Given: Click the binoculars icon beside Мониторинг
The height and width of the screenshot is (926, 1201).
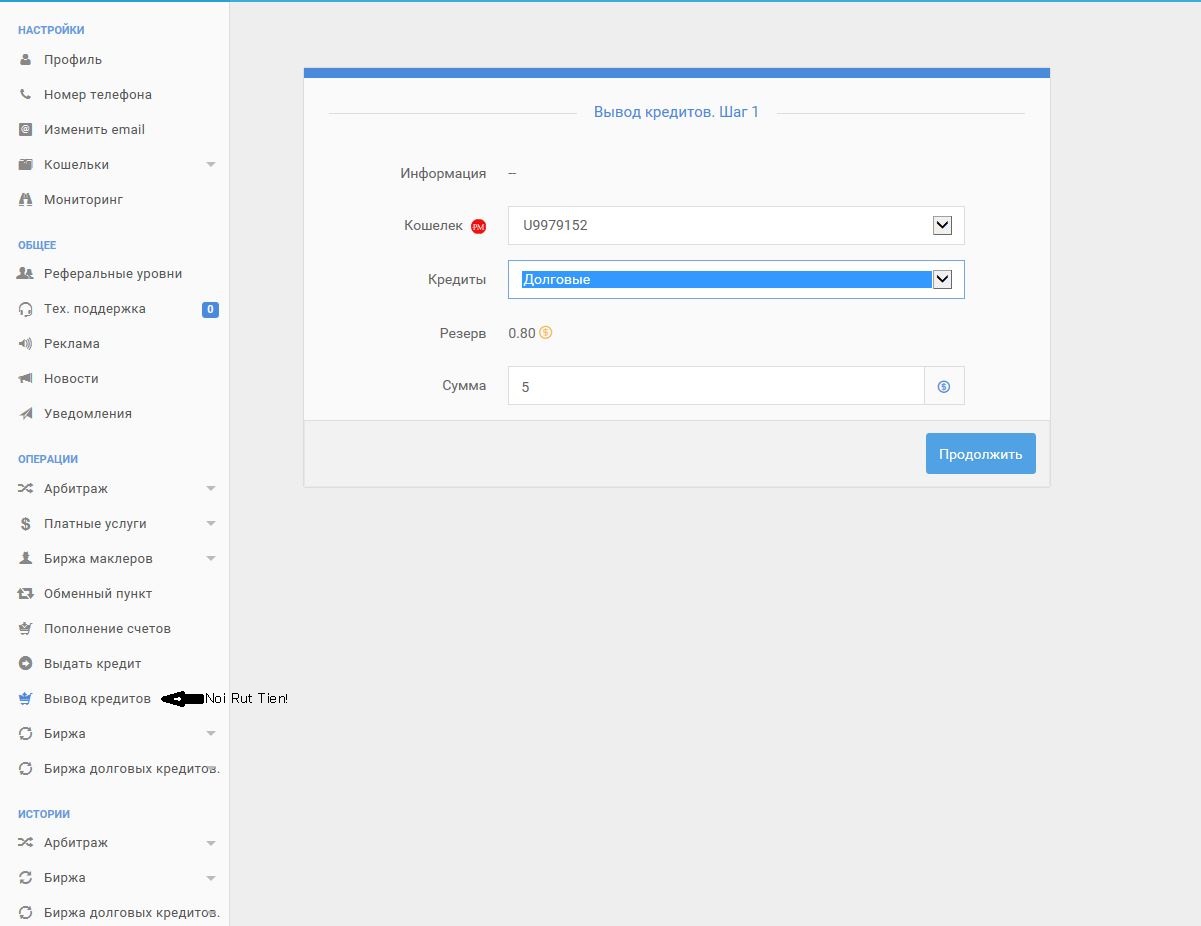Looking at the screenshot, I should click(x=26, y=200).
